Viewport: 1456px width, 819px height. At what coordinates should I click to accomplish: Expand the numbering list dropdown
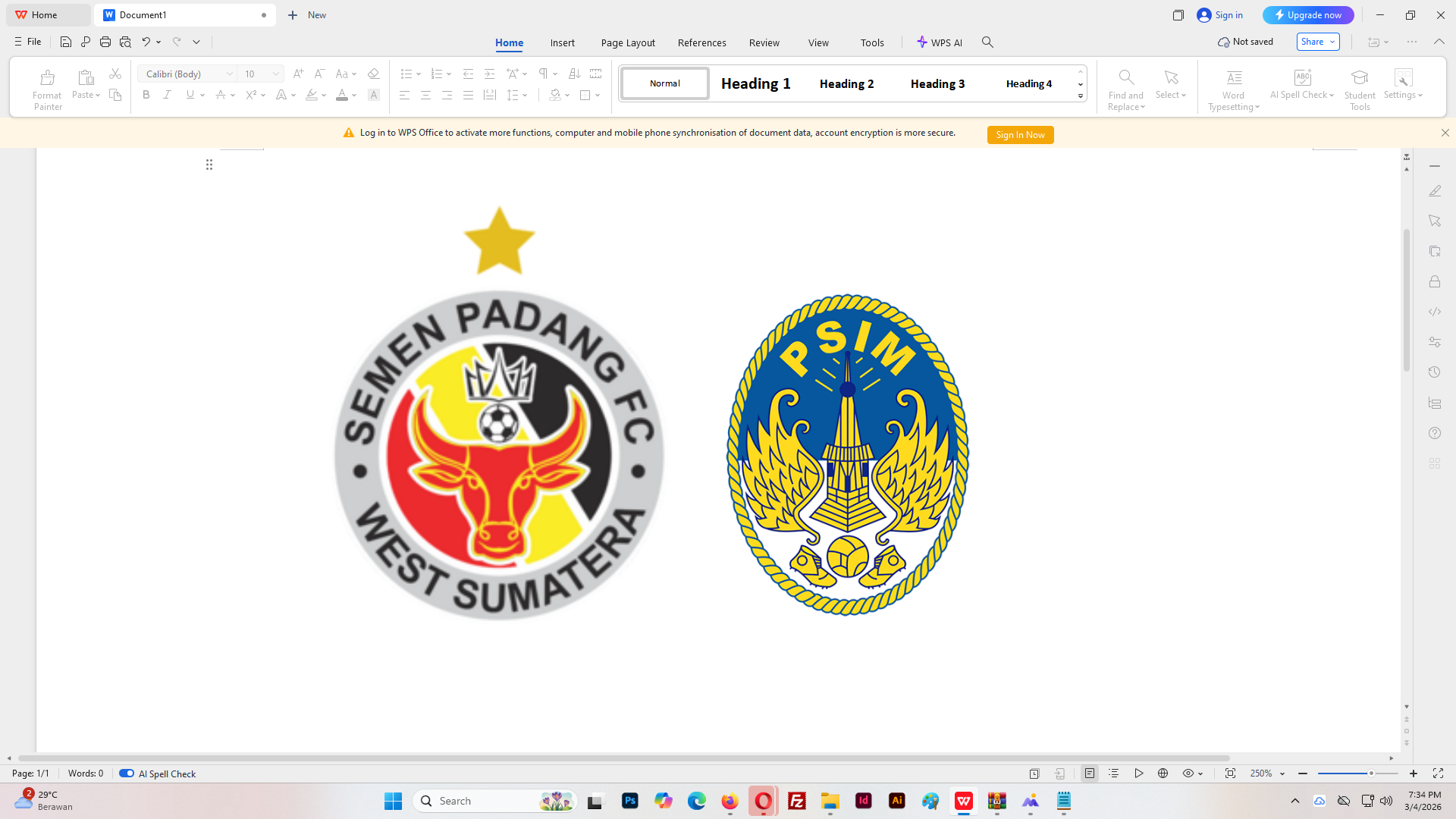449,74
